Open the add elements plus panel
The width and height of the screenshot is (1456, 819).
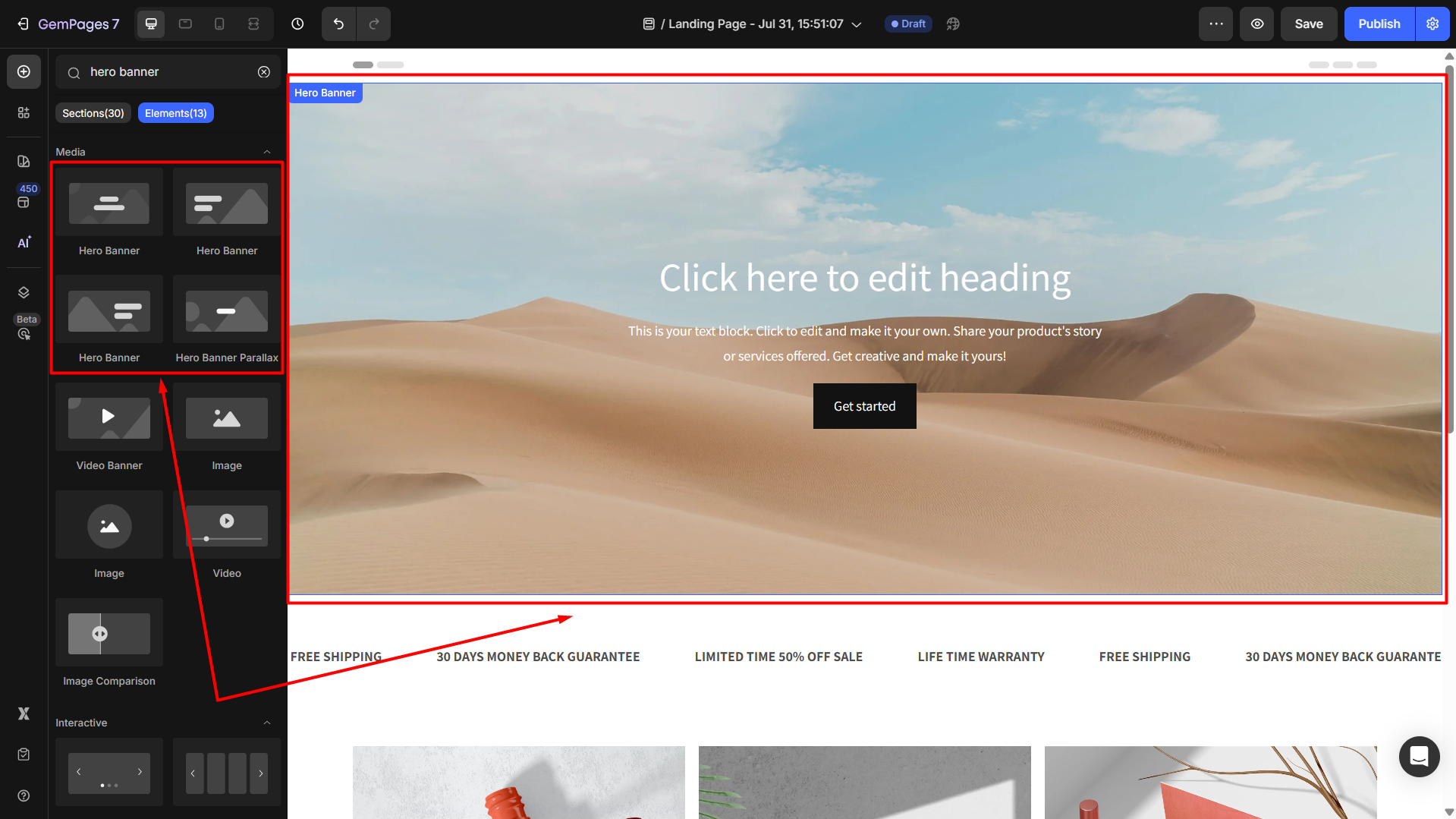pyautogui.click(x=24, y=71)
